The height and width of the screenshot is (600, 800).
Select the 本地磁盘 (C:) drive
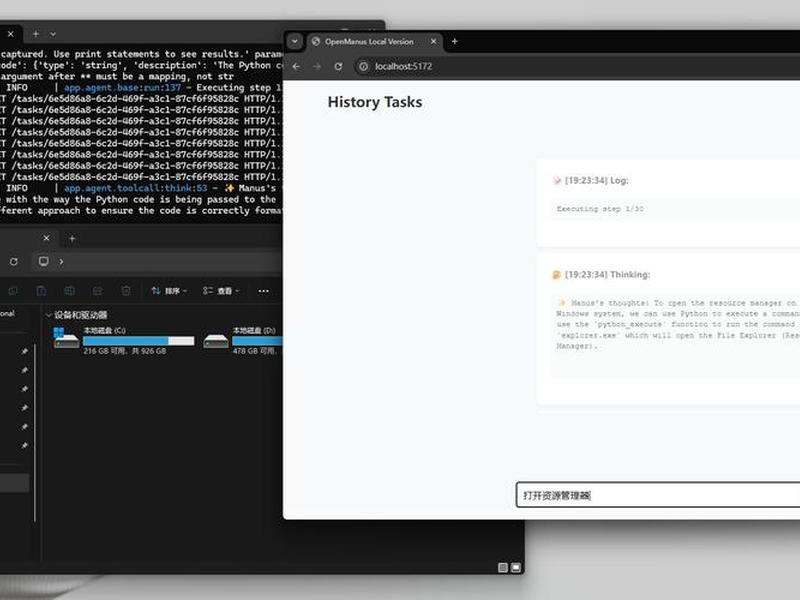click(x=124, y=340)
